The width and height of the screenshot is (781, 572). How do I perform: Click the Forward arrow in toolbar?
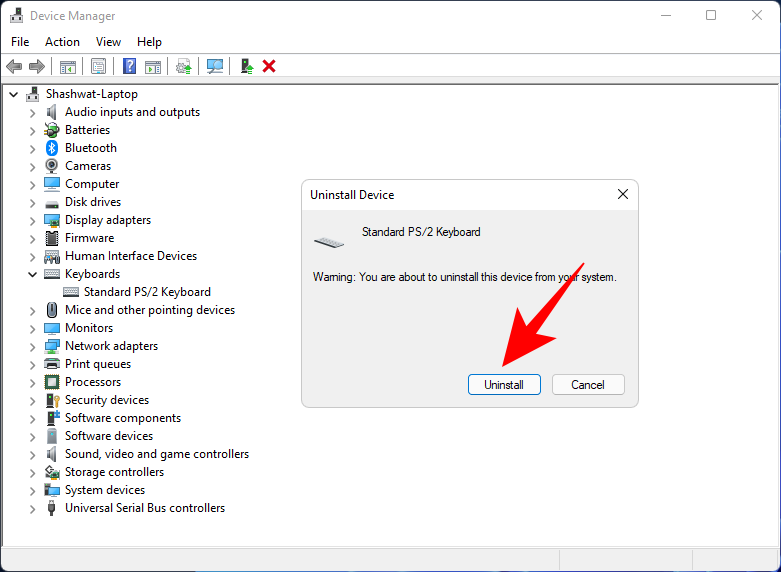tap(37, 66)
